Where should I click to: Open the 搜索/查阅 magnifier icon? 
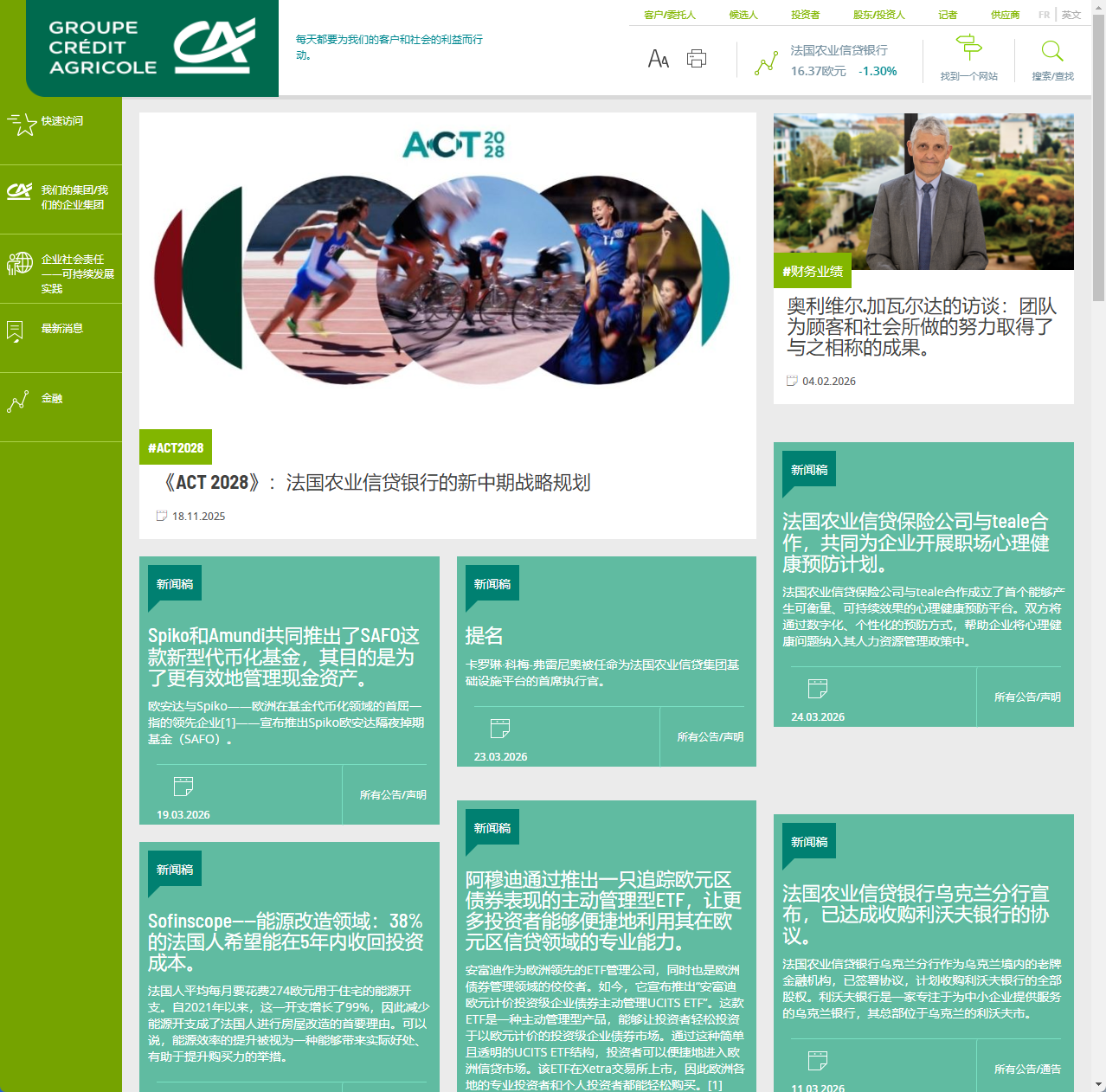click(1051, 52)
